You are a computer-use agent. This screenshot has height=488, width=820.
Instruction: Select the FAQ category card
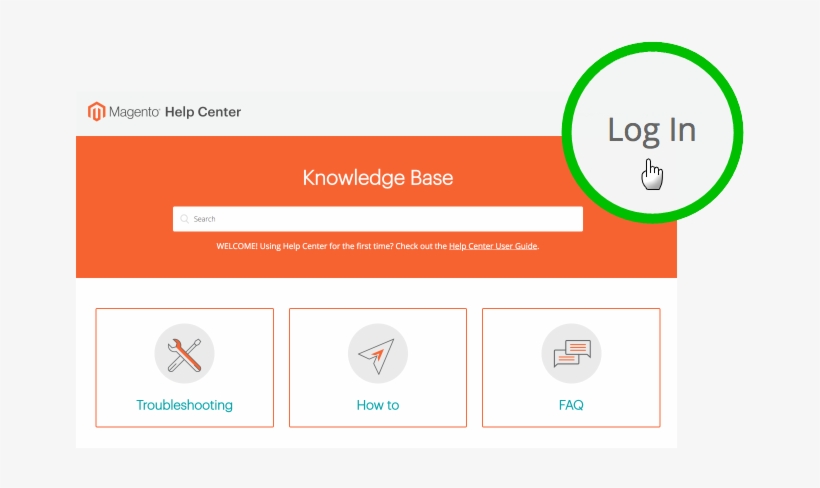pos(571,368)
